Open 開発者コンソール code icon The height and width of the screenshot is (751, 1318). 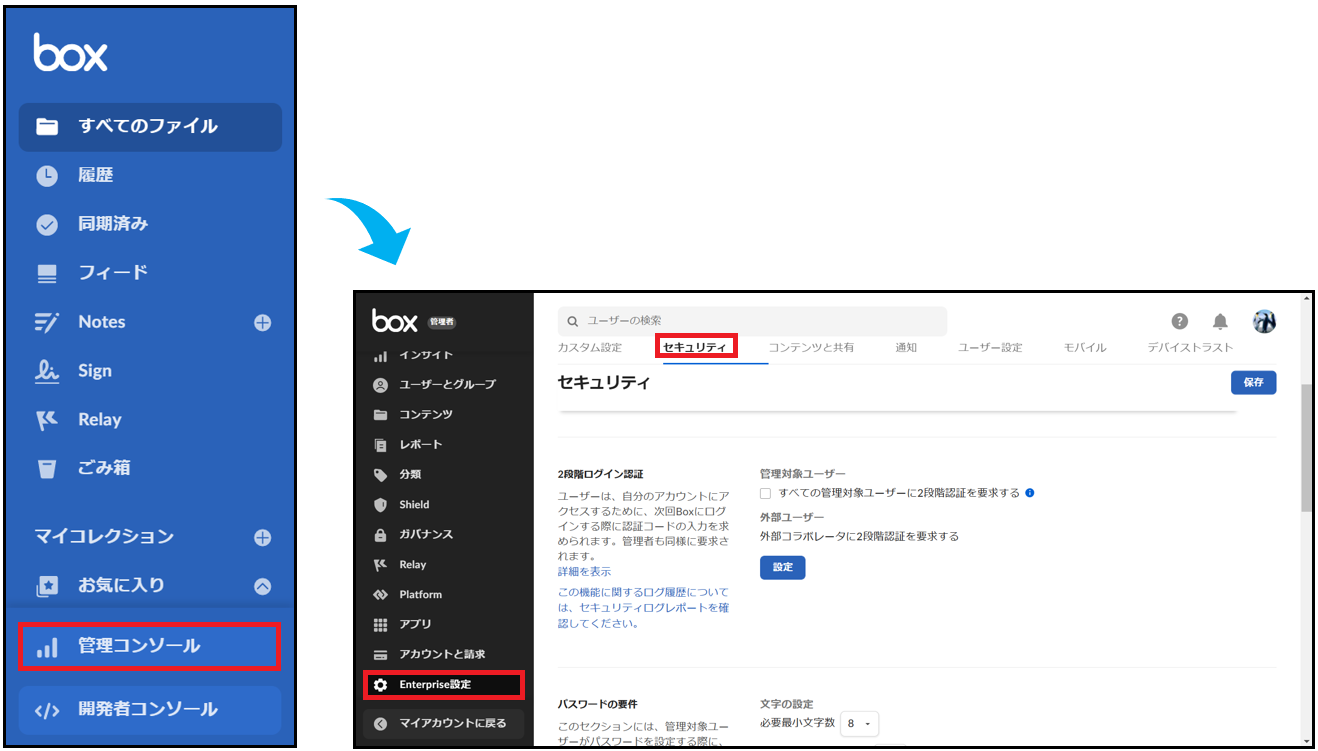(x=47, y=711)
